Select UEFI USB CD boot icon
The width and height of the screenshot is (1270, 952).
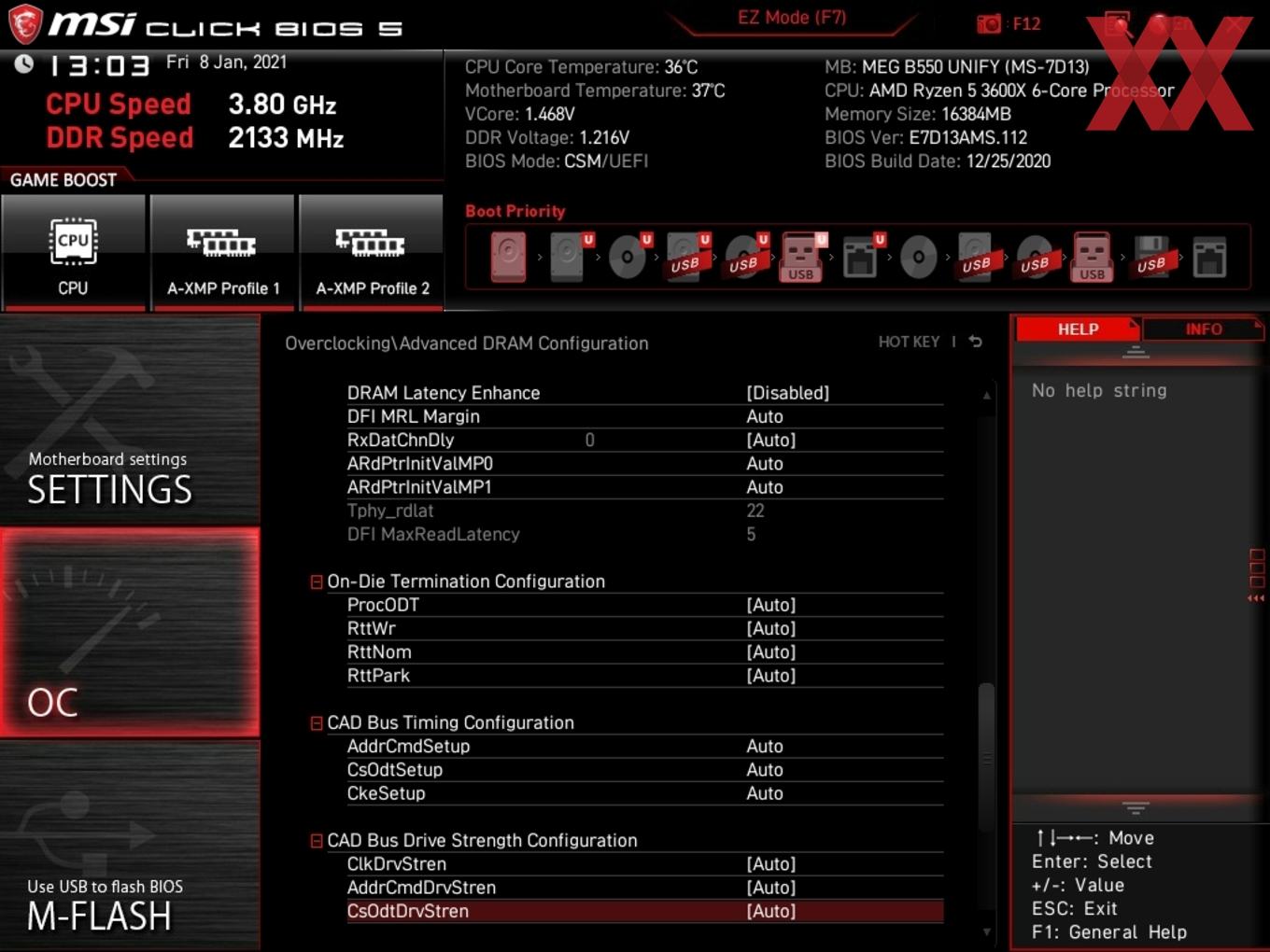point(746,257)
